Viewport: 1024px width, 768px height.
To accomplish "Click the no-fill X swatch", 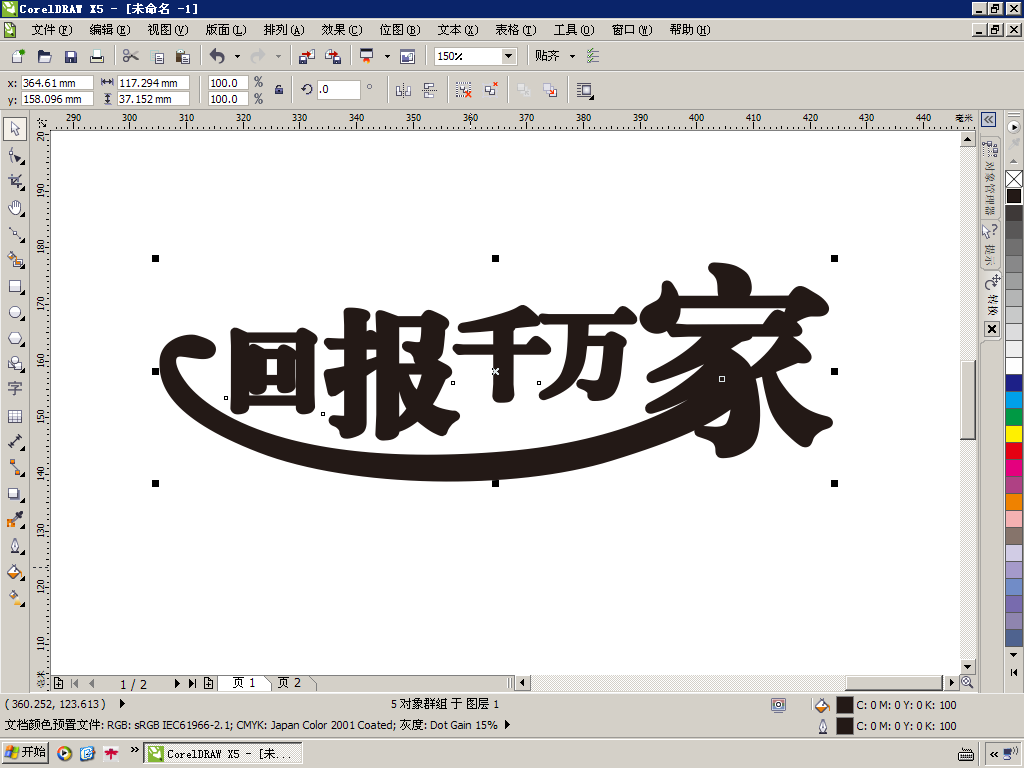I will (x=1014, y=179).
